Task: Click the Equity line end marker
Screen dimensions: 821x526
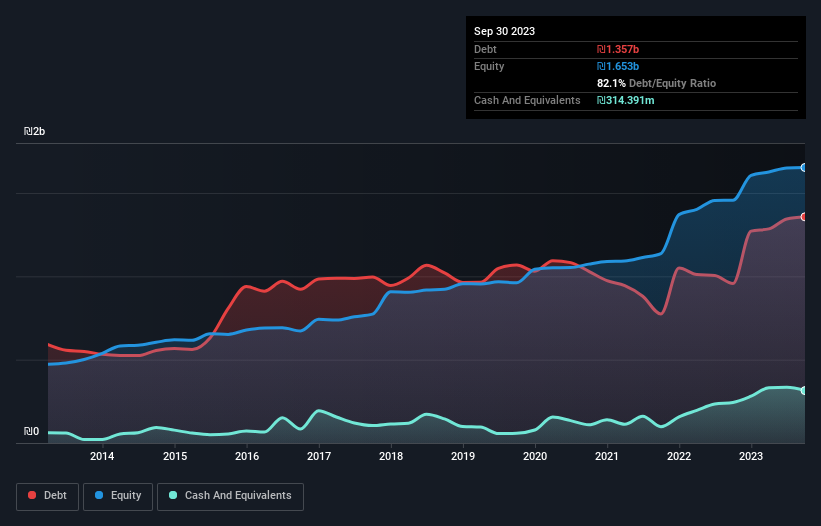Action: [x=804, y=167]
